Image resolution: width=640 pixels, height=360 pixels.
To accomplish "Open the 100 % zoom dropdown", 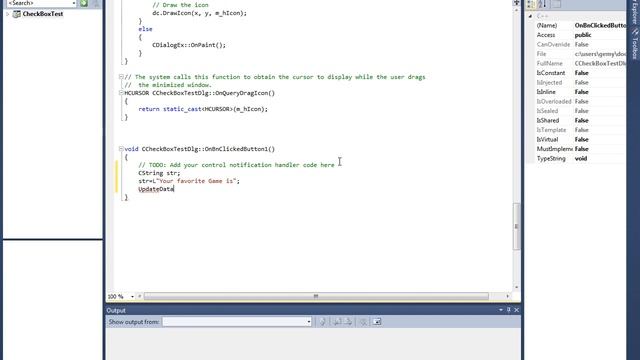I will tap(132, 297).
